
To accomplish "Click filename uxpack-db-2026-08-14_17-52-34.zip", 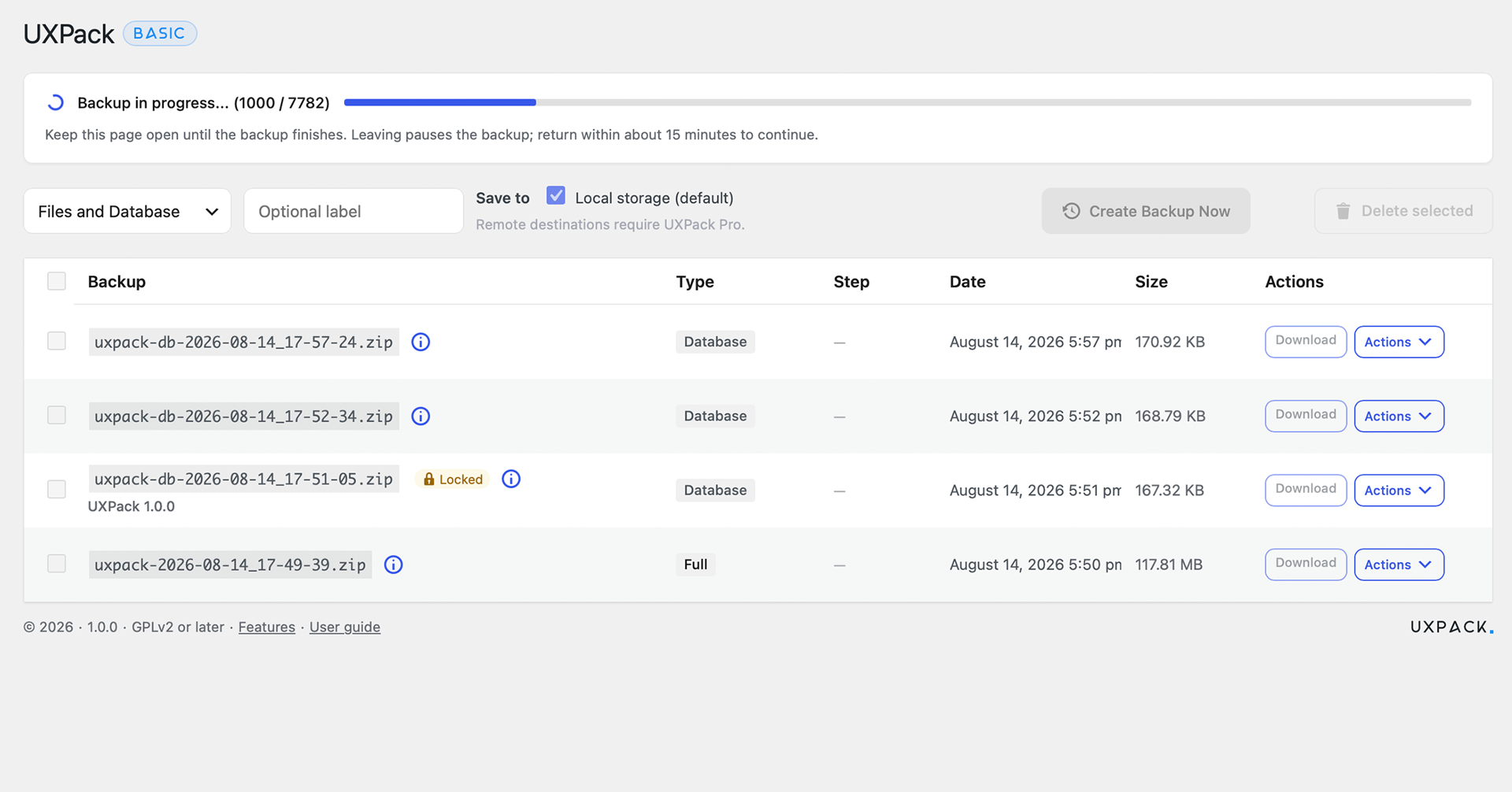I will (244, 416).
